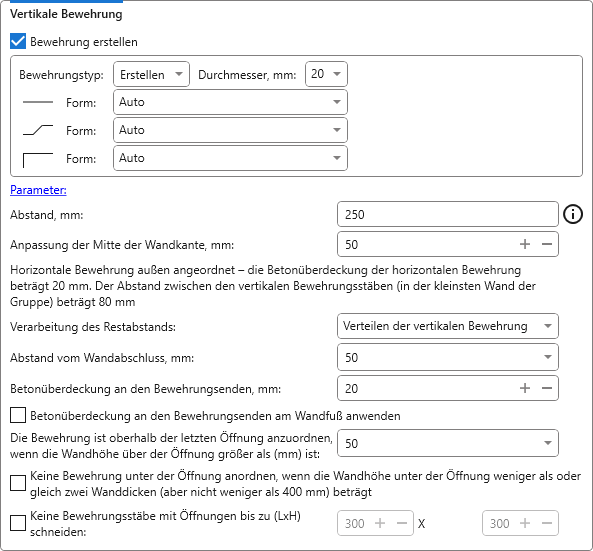Click the L-shaped bar form icon

[38, 160]
